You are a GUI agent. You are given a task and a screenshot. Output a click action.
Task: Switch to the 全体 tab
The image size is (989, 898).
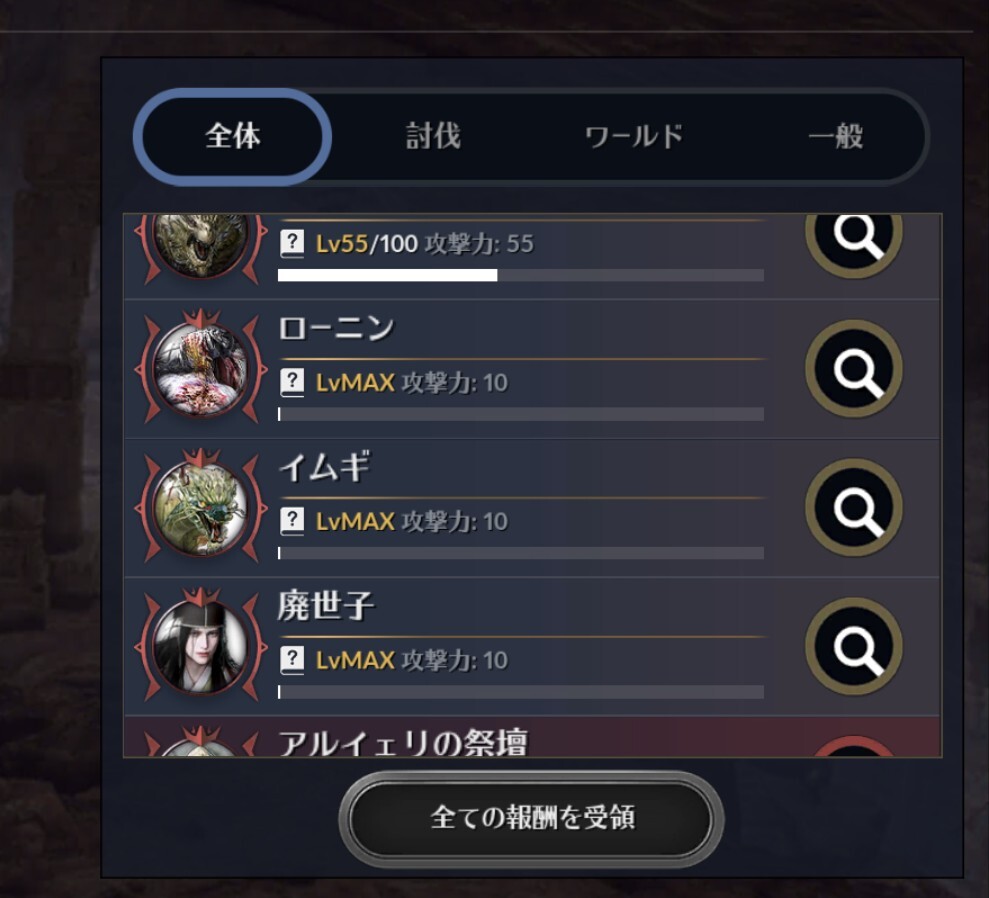point(232,136)
